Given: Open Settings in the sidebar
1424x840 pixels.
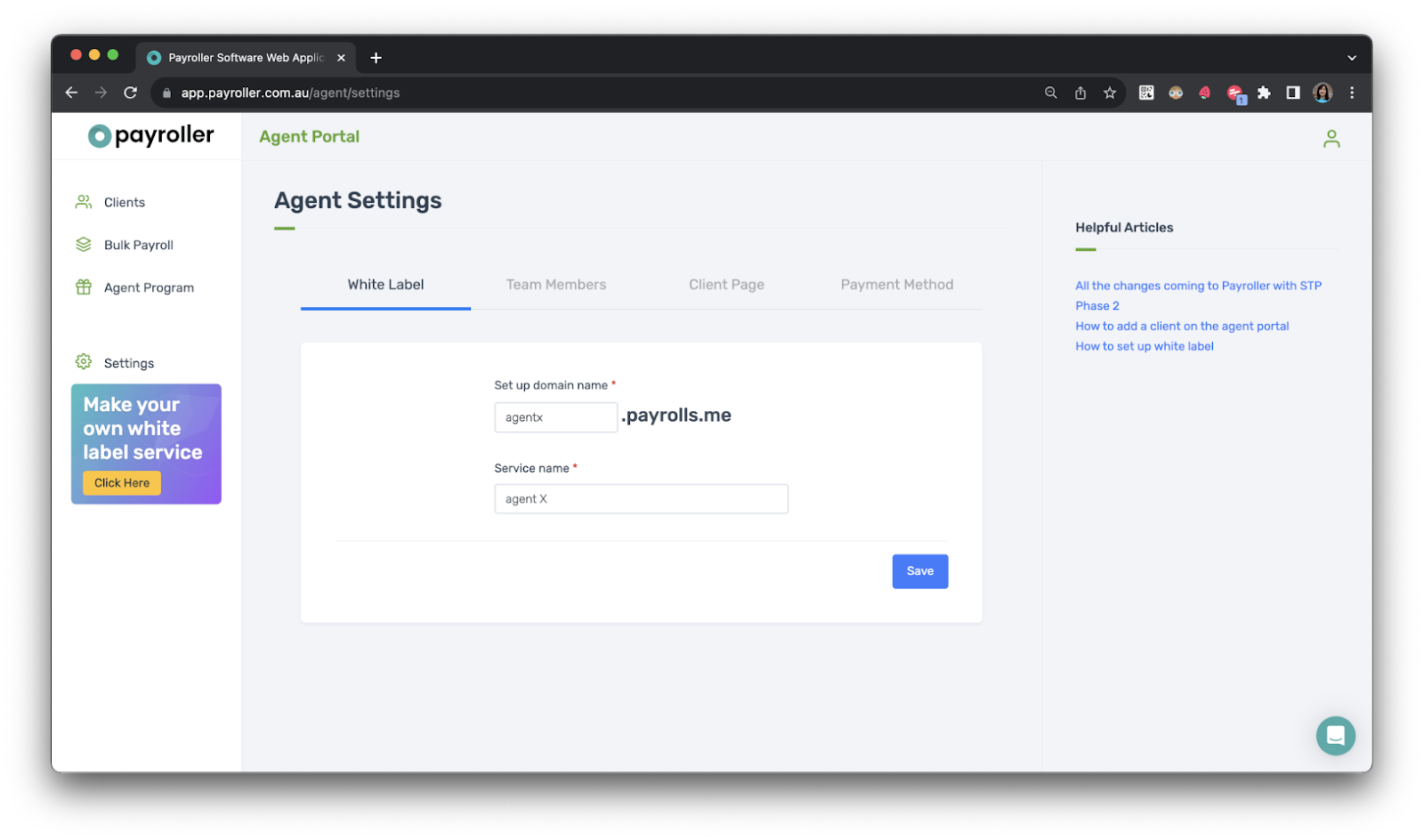Looking at the screenshot, I should pos(129,363).
